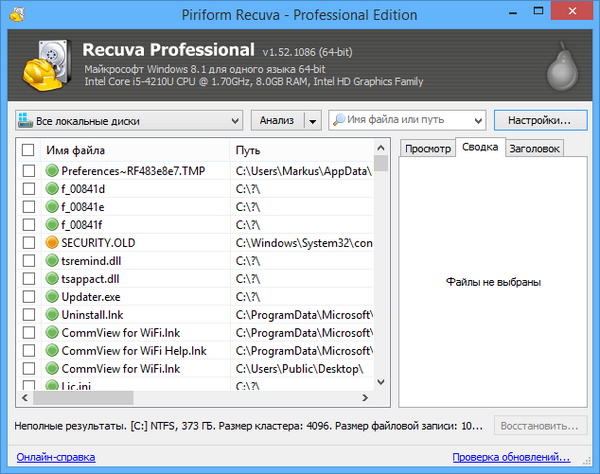Click the green status icon beside Updater.exe

pos(52,296)
